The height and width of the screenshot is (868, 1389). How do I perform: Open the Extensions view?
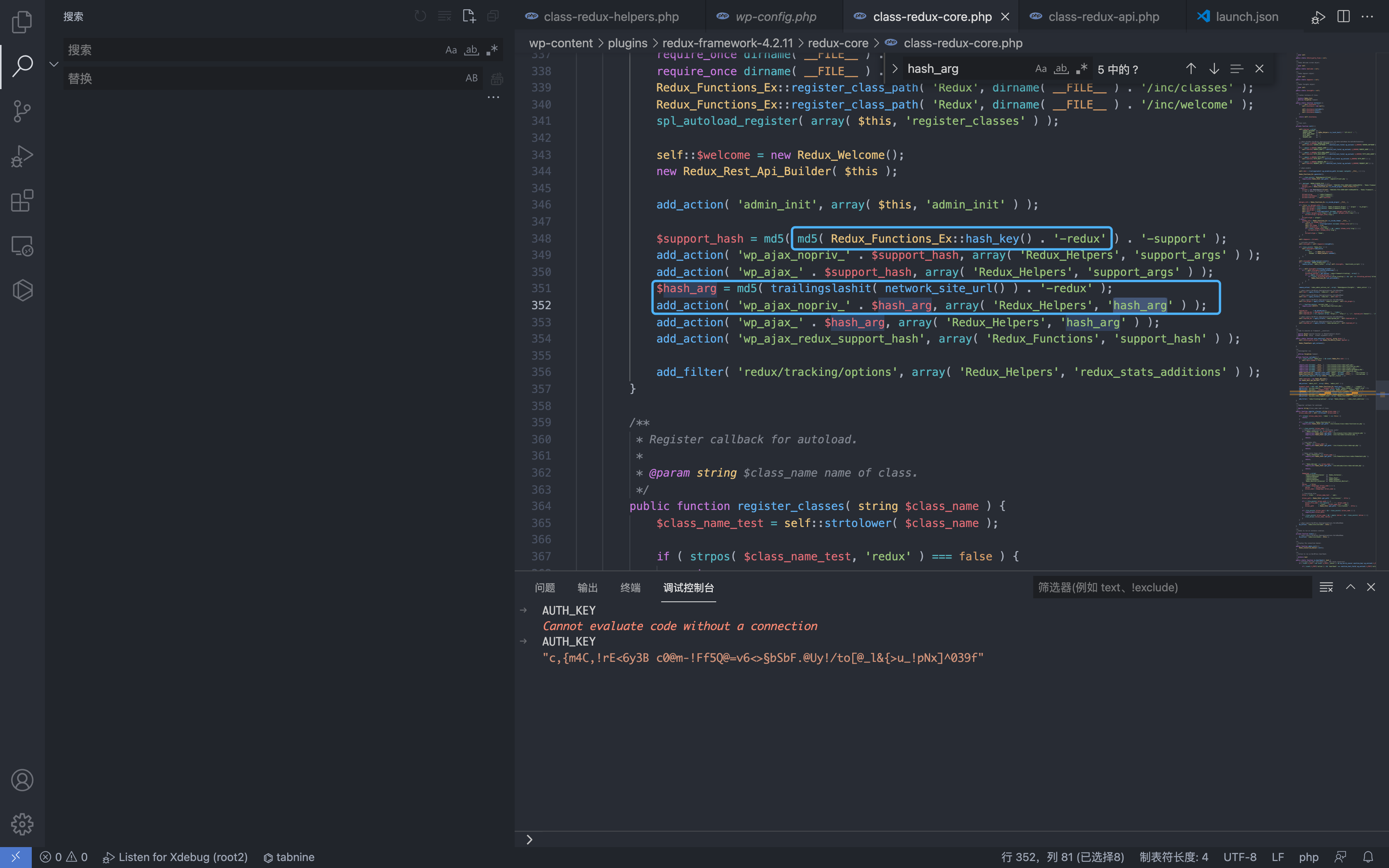(22, 201)
